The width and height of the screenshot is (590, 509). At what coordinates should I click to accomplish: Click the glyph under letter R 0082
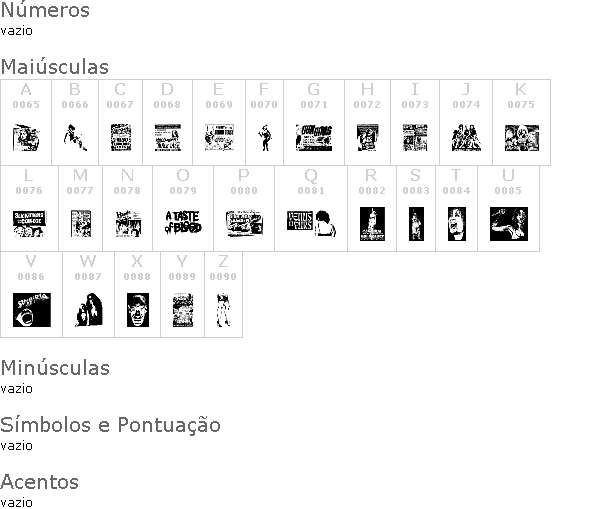[x=372, y=224]
